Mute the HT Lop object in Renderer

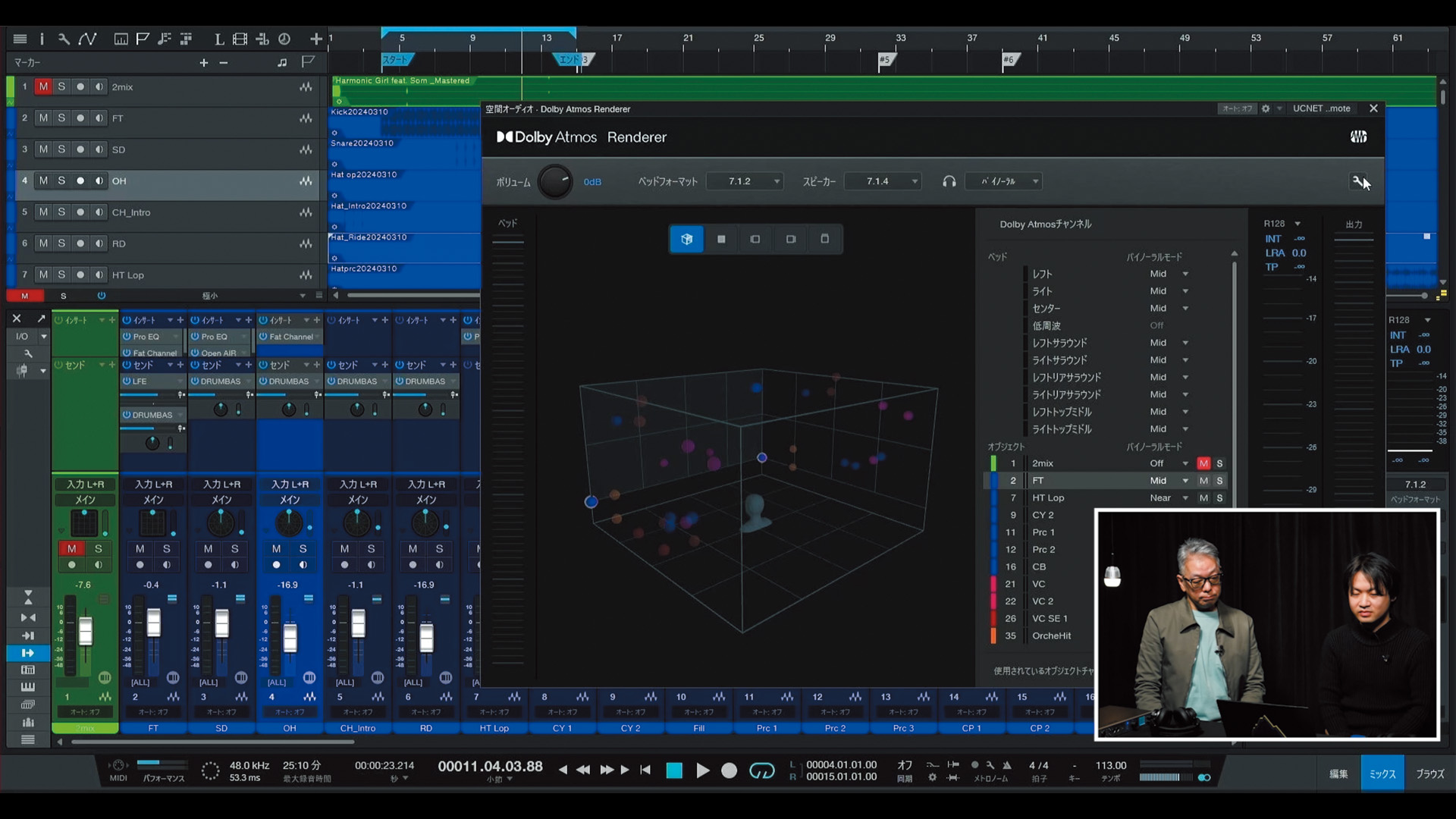coord(1203,497)
